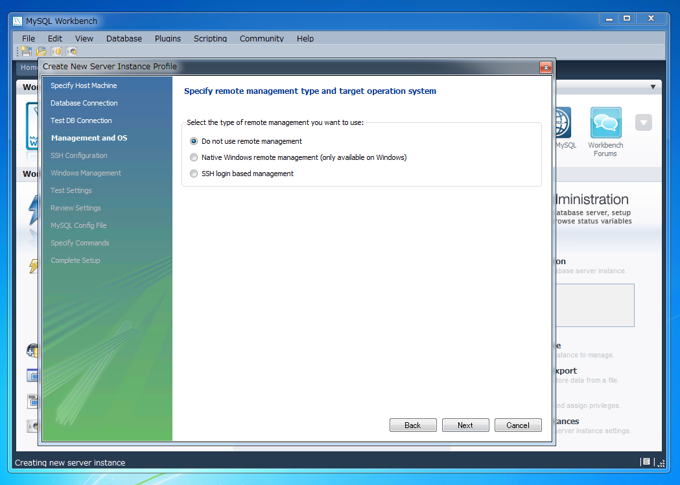
Task: Click the Test Settings step
Action: (x=71, y=190)
